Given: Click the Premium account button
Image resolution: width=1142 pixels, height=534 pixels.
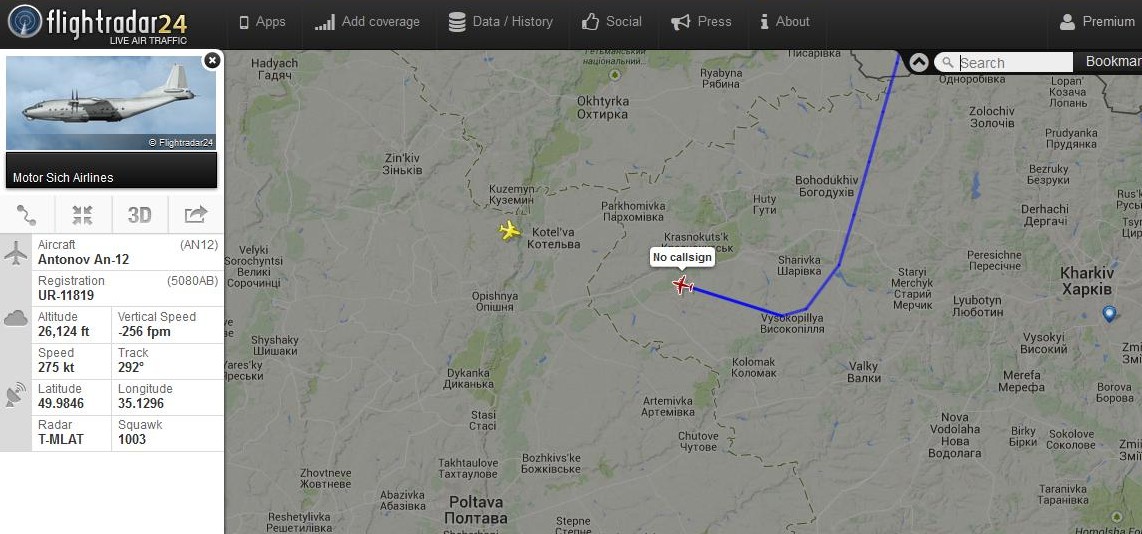Looking at the screenshot, I should click(x=1097, y=22).
